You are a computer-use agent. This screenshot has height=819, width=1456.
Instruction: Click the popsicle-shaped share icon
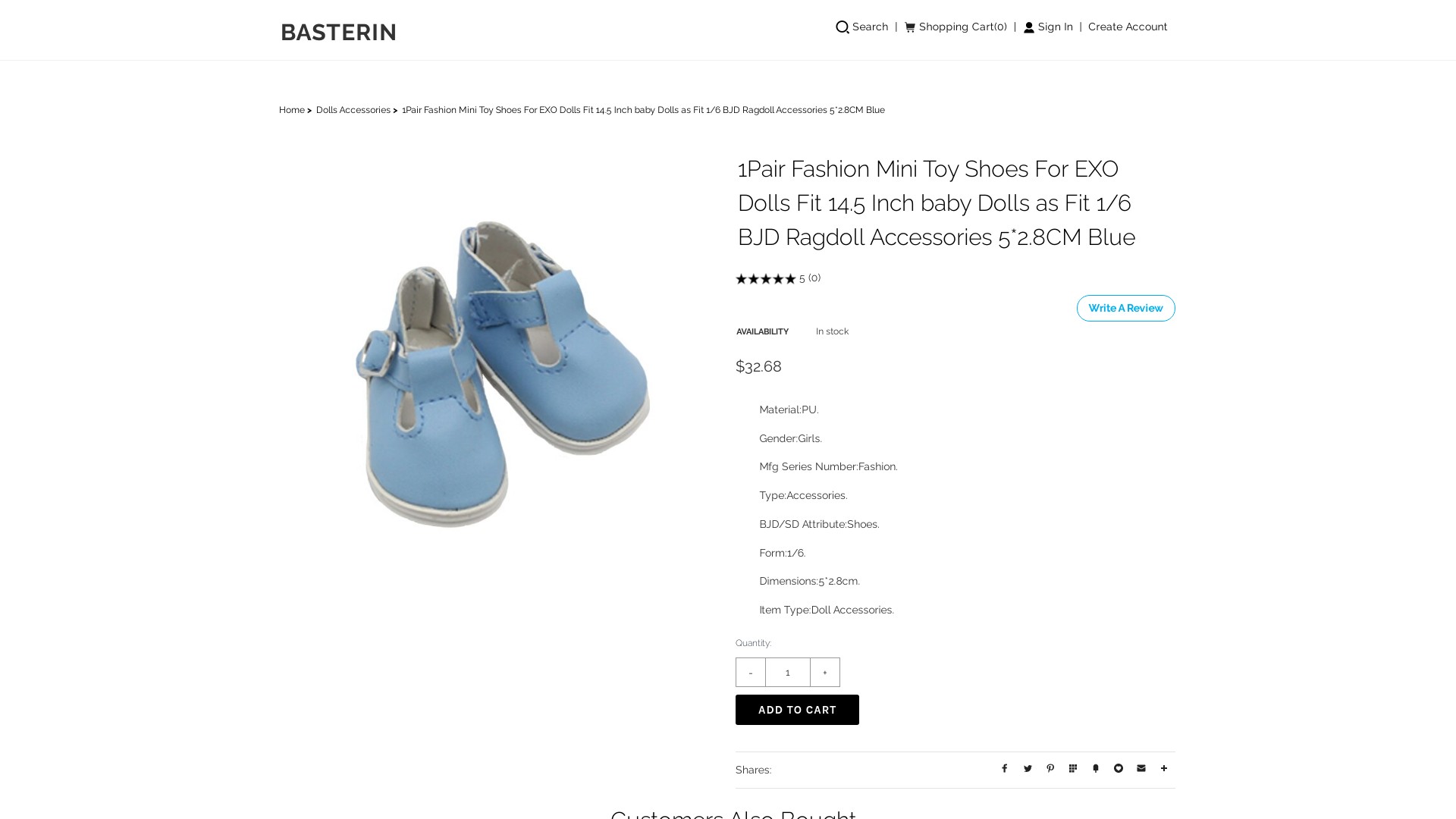(x=1096, y=769)
